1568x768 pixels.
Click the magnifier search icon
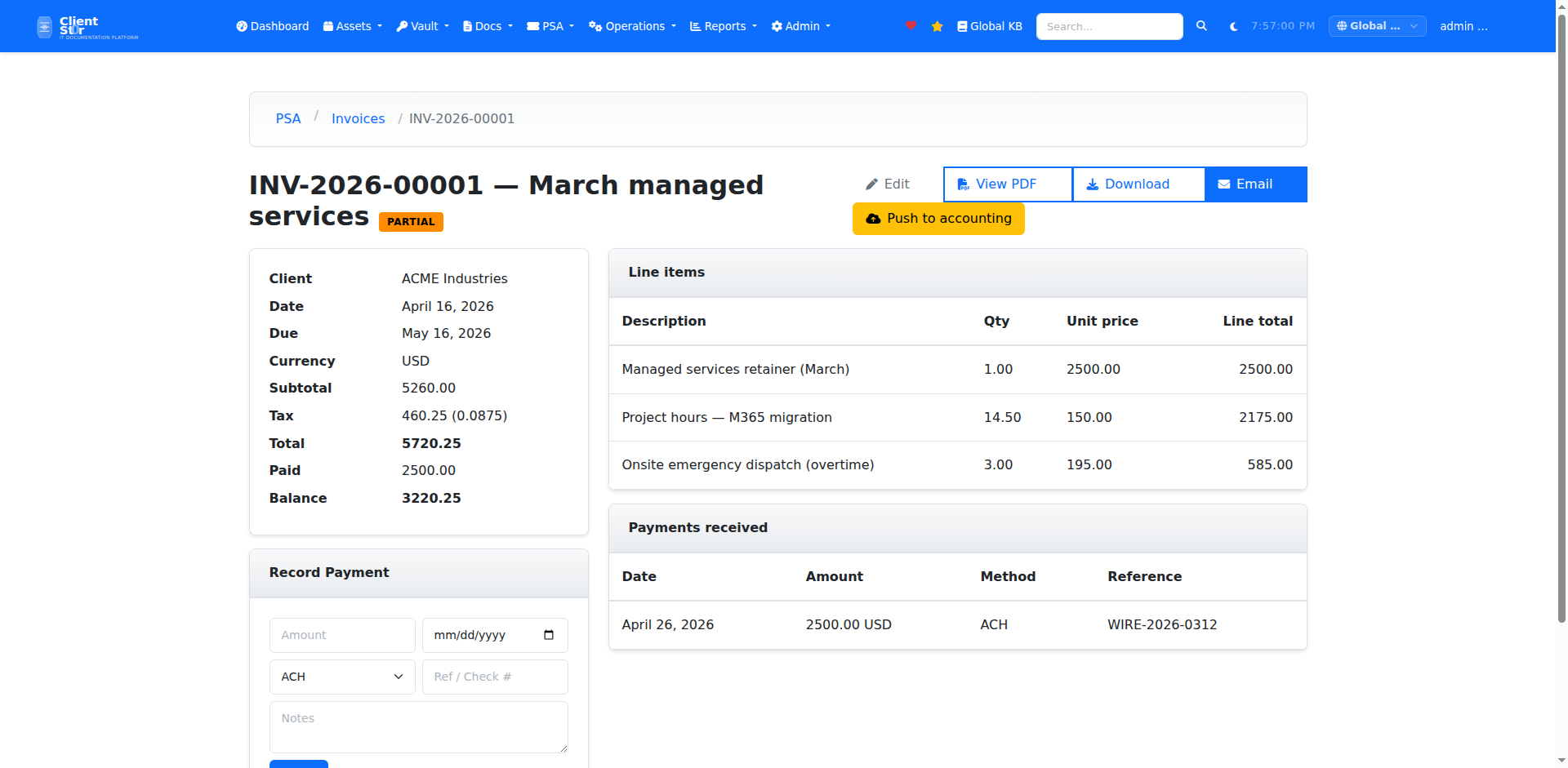(x=1201, y=26)
